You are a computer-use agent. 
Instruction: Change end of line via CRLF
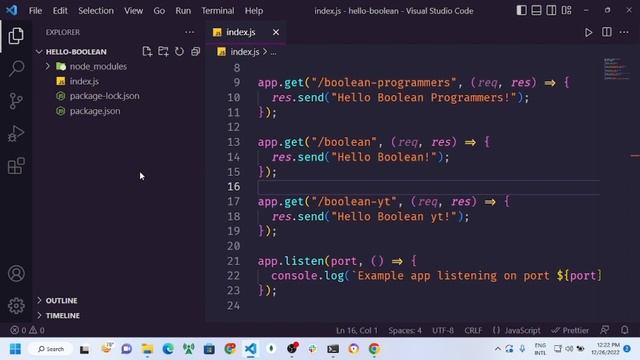473,330
